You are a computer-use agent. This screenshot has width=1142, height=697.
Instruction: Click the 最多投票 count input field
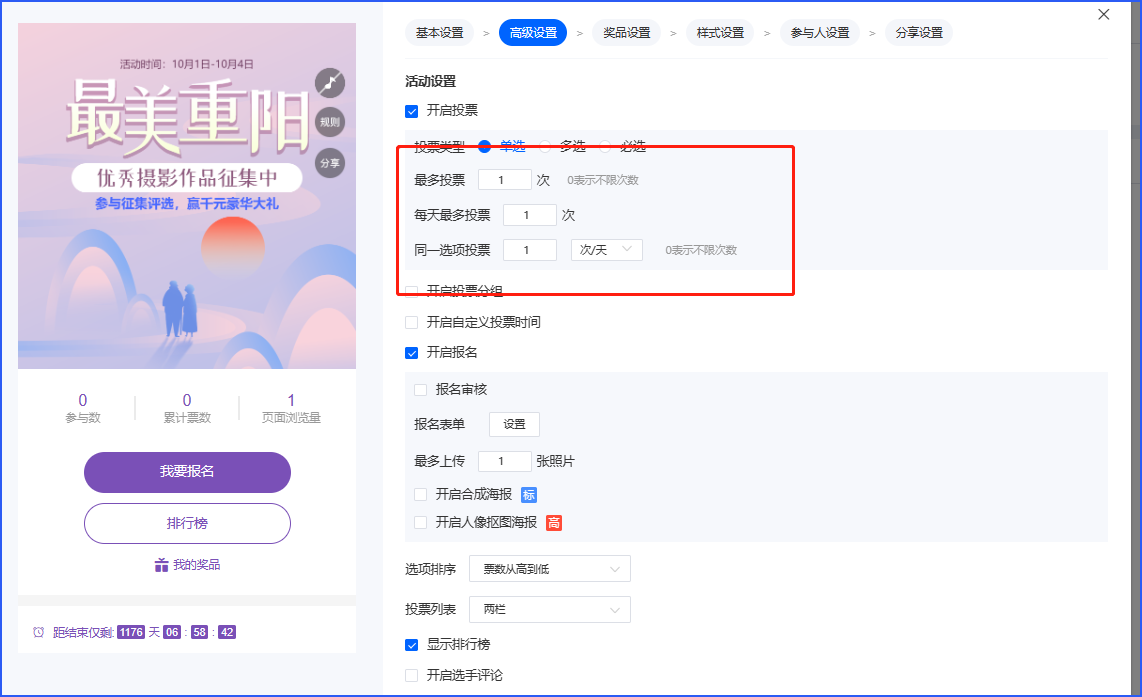505,180
